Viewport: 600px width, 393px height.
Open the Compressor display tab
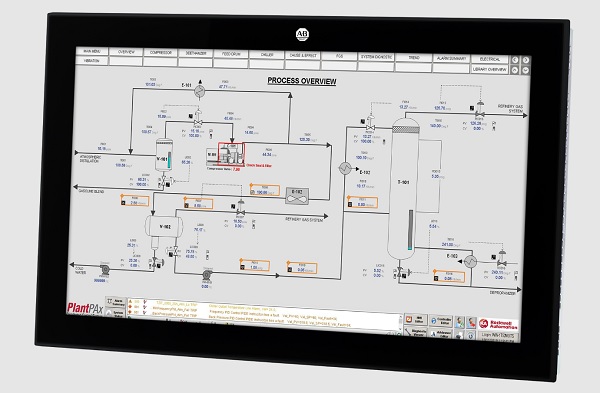[161, 52]
